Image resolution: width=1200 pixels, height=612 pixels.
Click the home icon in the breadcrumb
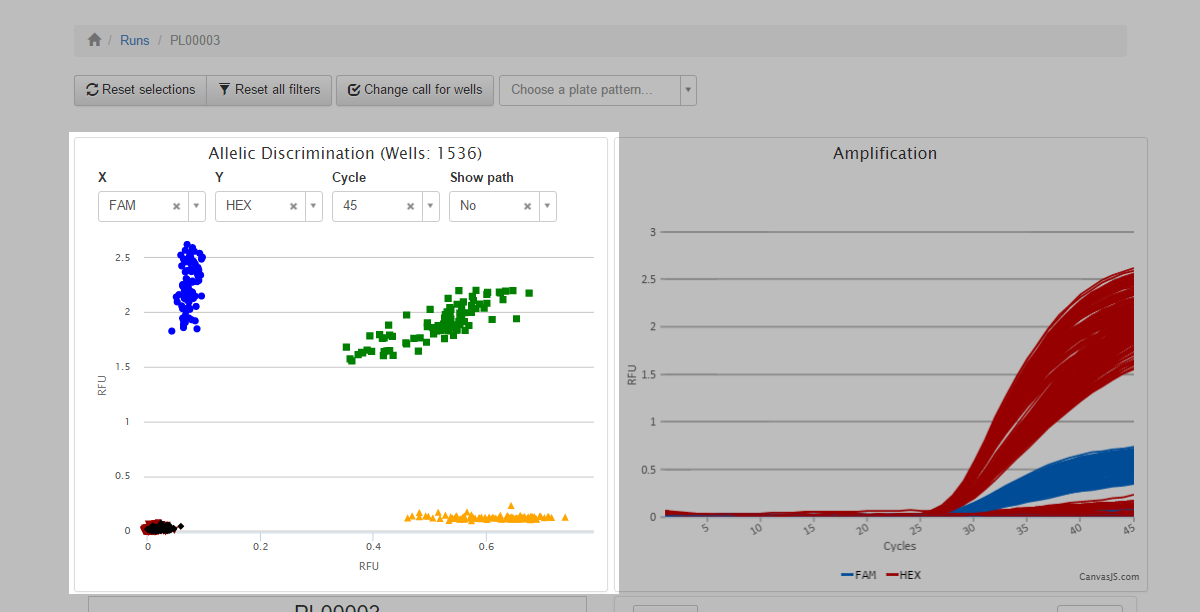pyautogui.click(x=94, y=40)
